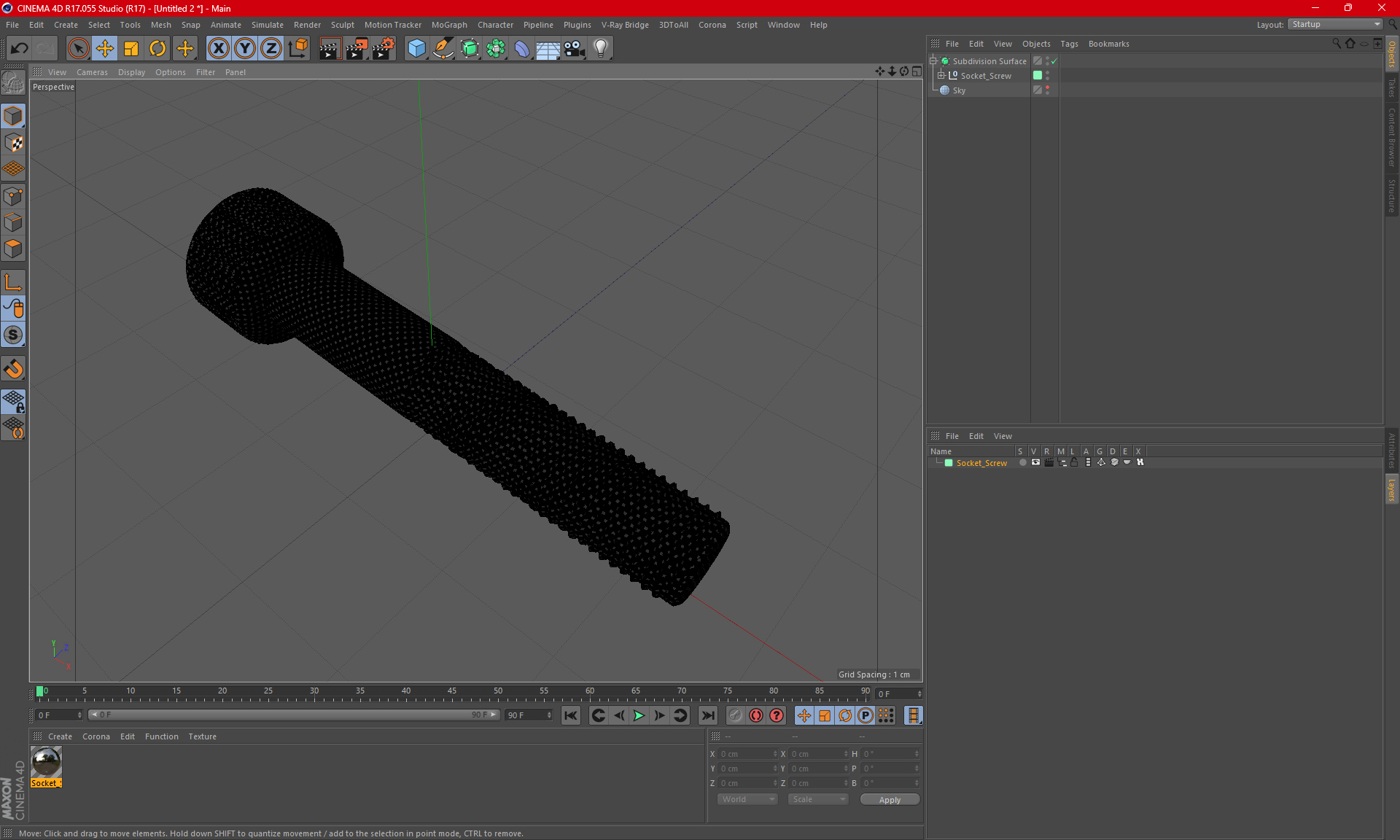Viewport: 1400px width, 840px height.
Task: Toggle Subdivision Surface enable checkmark
Action: pos(1054,61)
